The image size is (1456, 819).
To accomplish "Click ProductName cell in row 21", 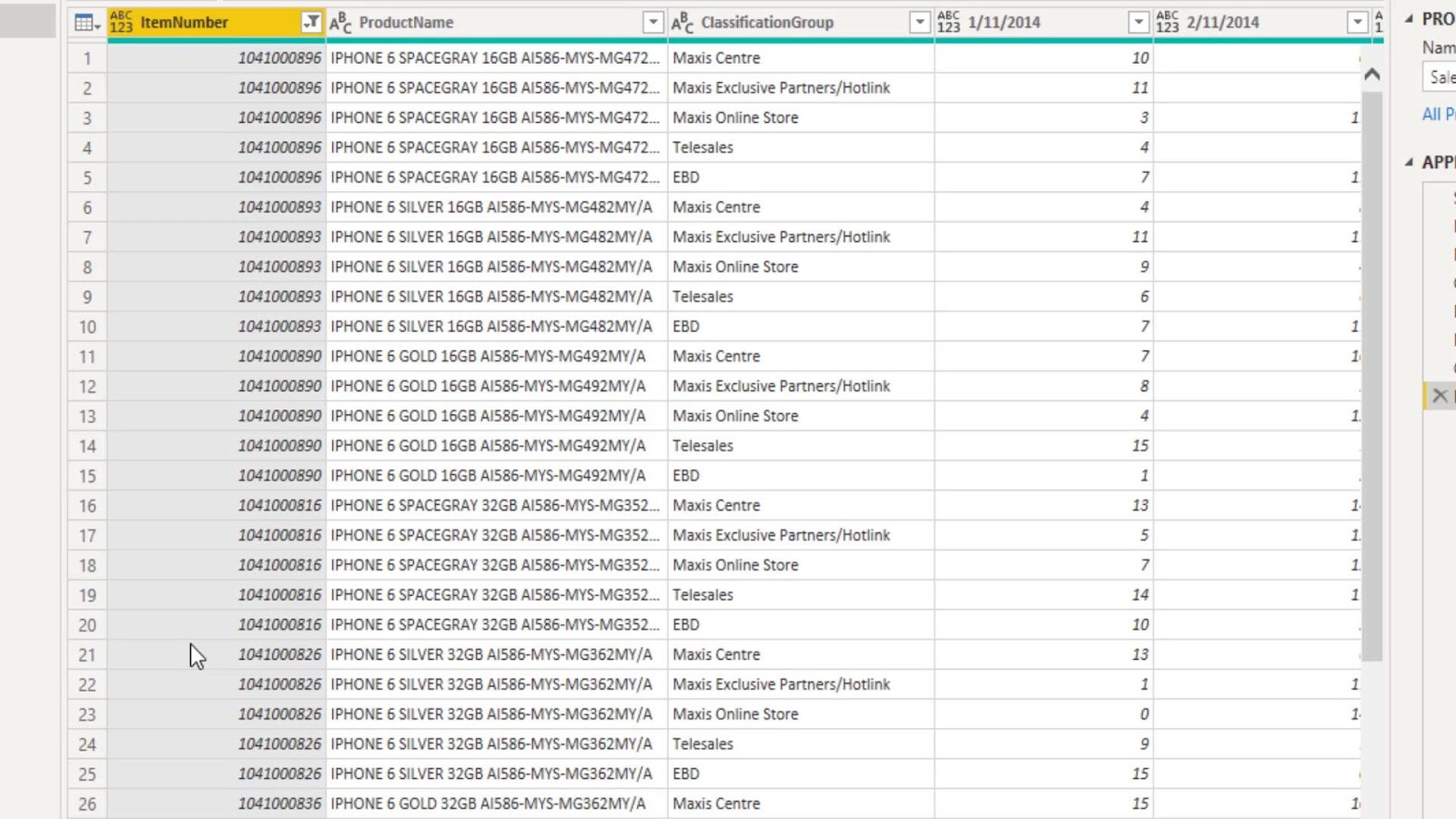I will [497, 655].
